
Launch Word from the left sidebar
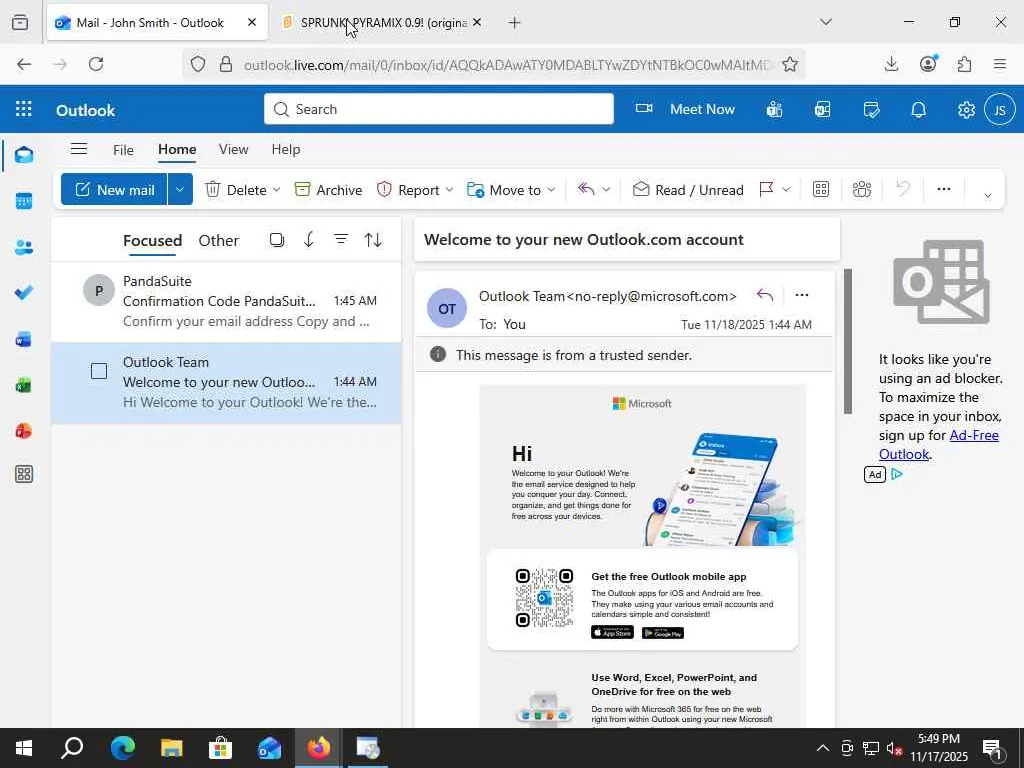(24, 340)
